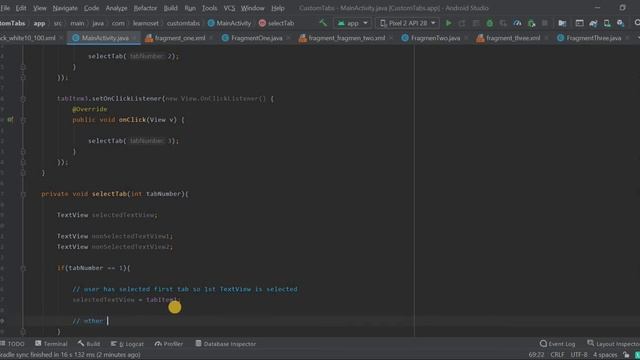Open the Profile app gauge icon
Viewport: 640px width, 360px height.
tap(517, 23)
